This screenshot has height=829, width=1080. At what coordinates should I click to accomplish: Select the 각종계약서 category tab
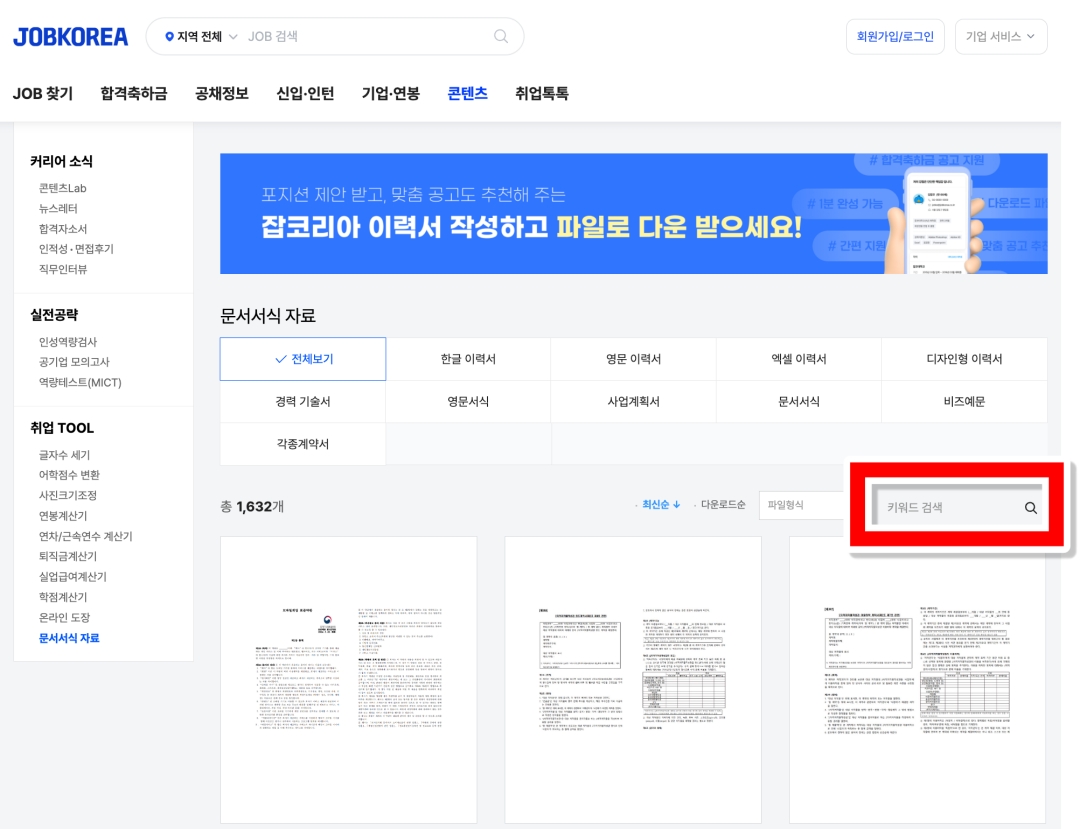click(303, 444)
